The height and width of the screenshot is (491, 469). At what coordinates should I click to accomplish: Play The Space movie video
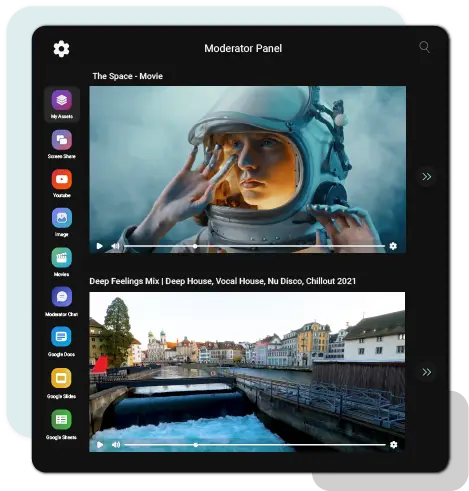99,246
